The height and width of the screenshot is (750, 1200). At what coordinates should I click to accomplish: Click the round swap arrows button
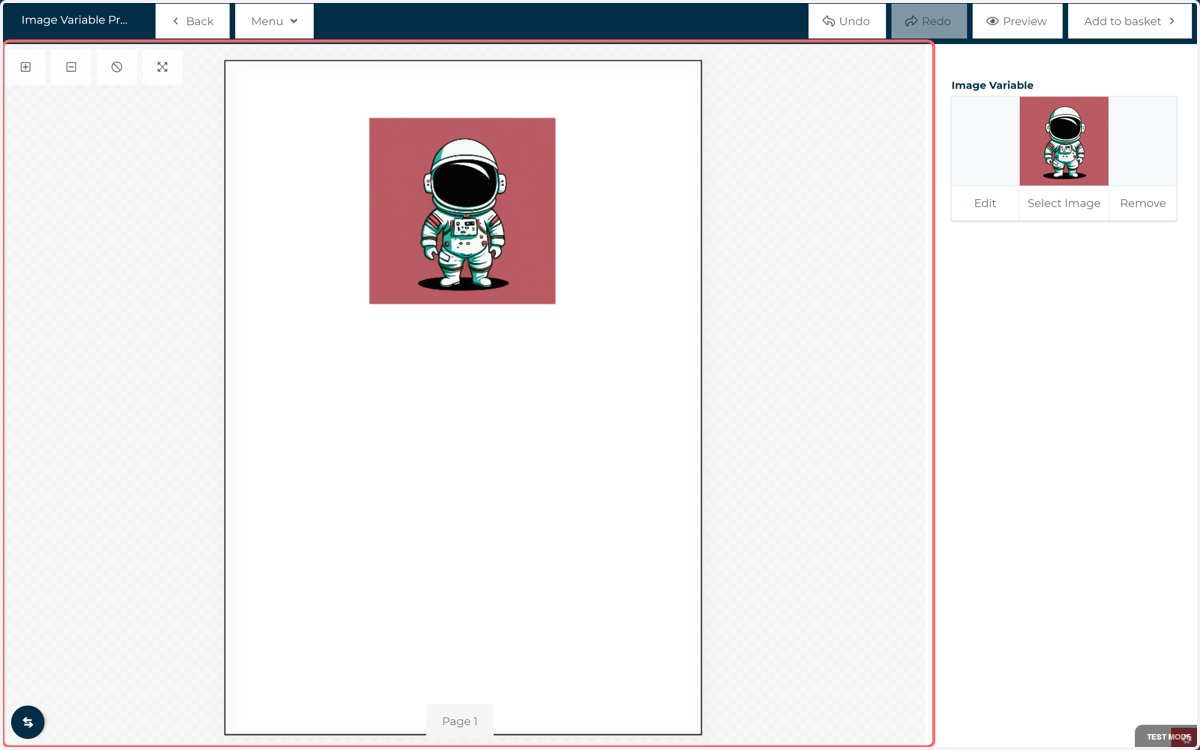click(28, 722)
